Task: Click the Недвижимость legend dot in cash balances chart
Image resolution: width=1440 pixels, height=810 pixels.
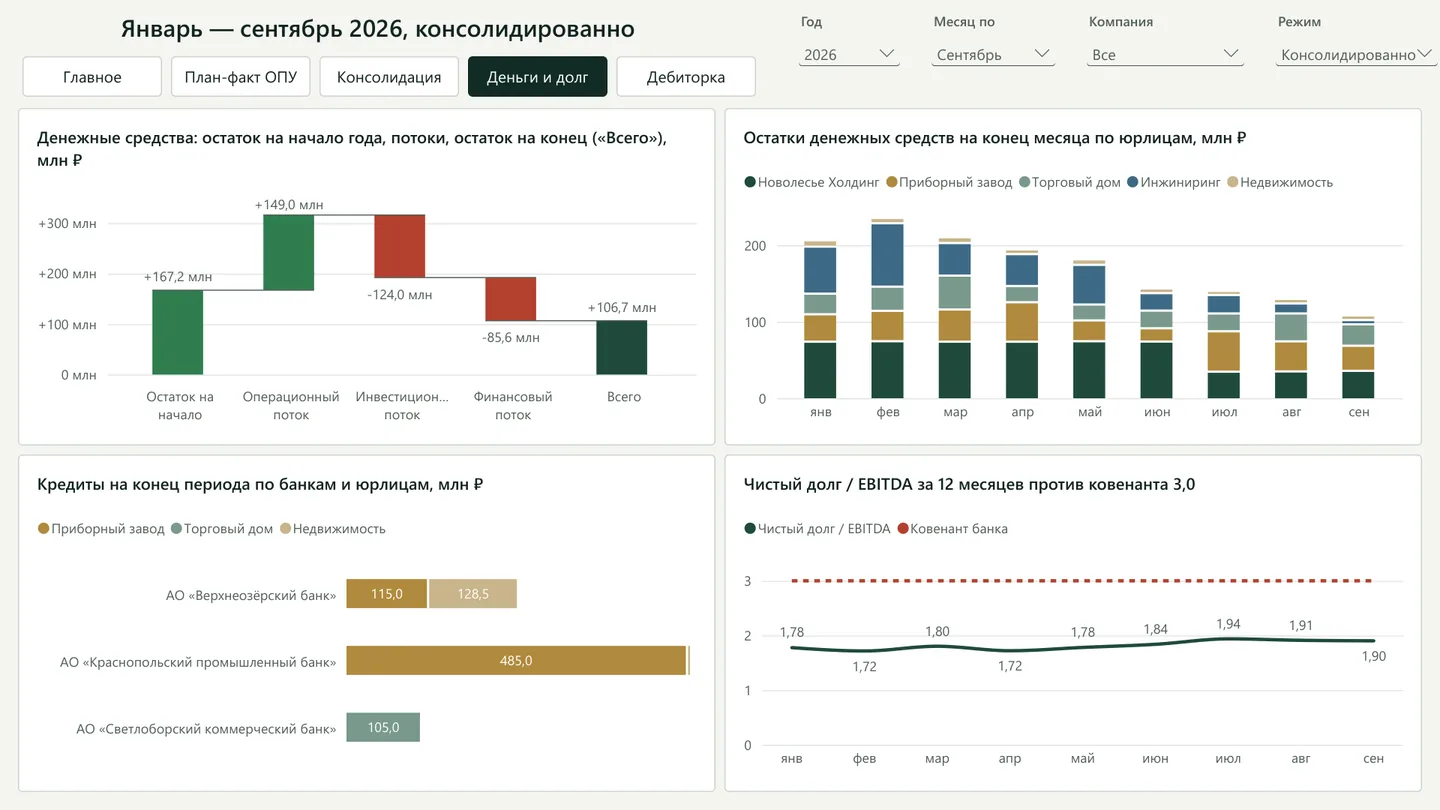Action: click(1232, 182)
